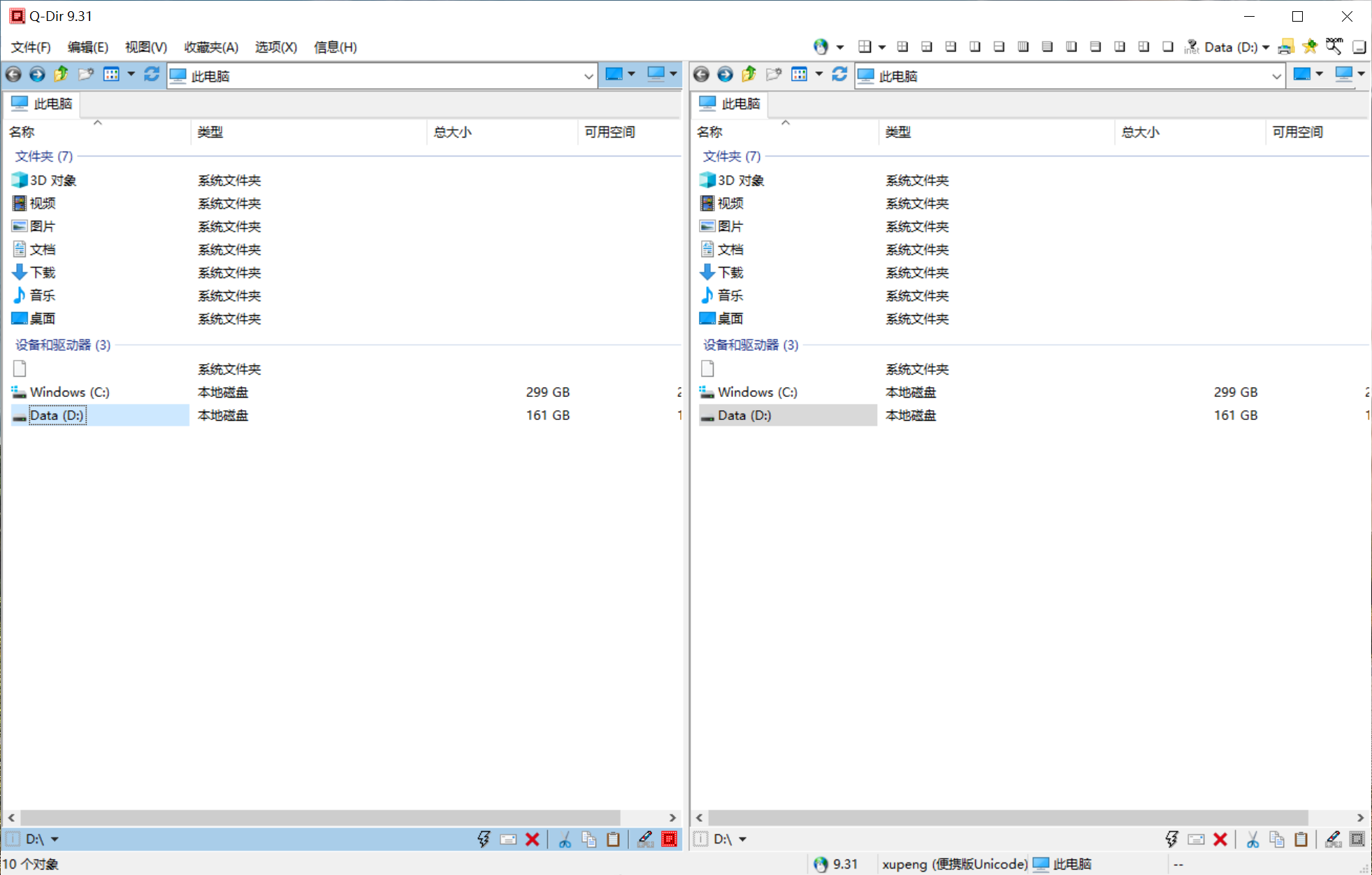Open the 选项(X) menu
Image resolution: width=1372 pixels, height=875 pixels.
click(275, 47)
